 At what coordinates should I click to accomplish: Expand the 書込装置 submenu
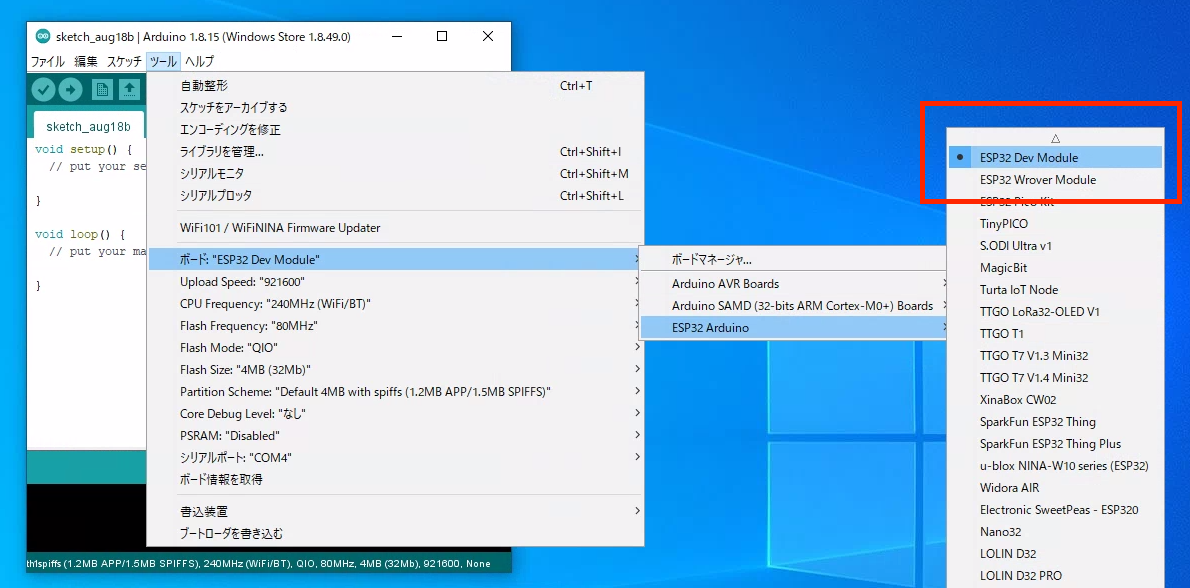pyautogui.click(x=395, y=511)
